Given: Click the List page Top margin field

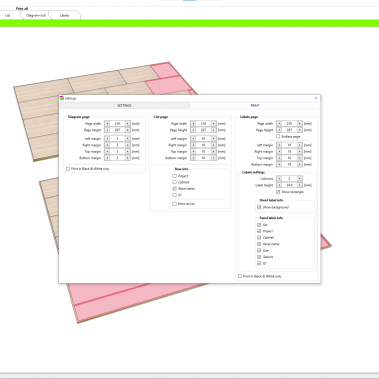Looking at the screenshot, I should pyautogui.click(x=203, y=152).
